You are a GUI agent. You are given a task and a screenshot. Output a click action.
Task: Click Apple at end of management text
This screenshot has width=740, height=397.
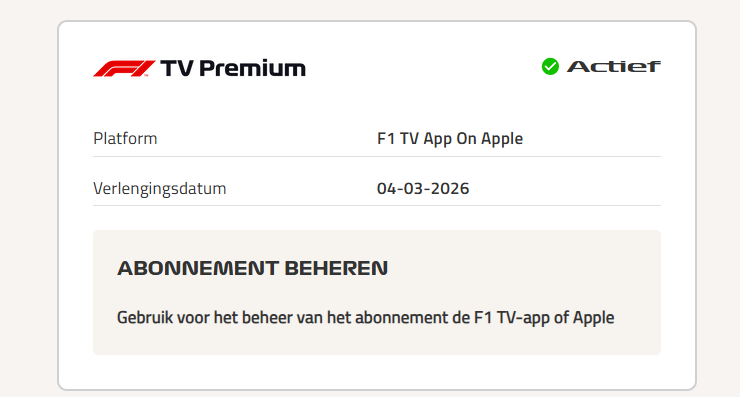(594, 318)
